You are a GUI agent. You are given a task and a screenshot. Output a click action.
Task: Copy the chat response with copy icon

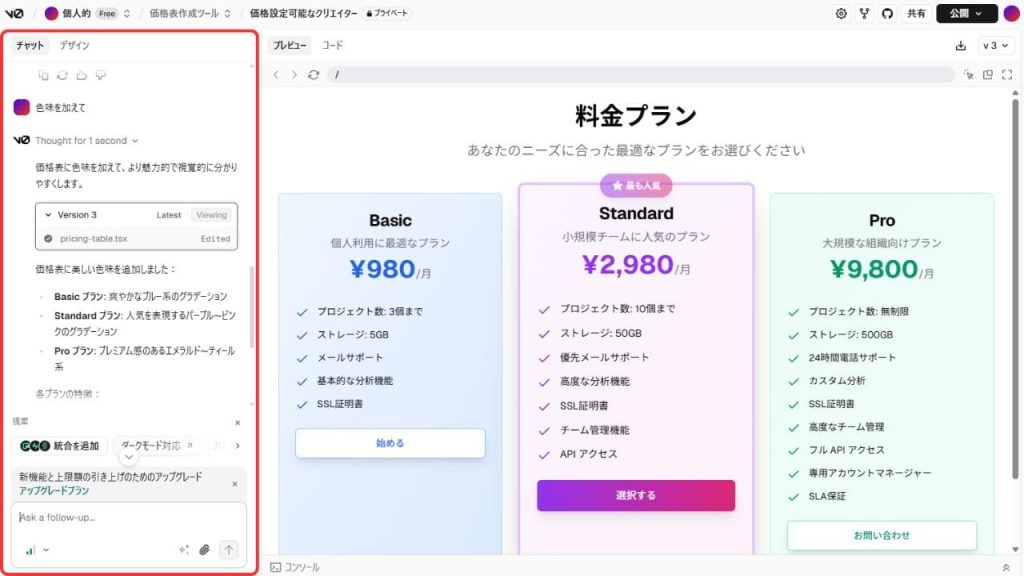[43, 76]
